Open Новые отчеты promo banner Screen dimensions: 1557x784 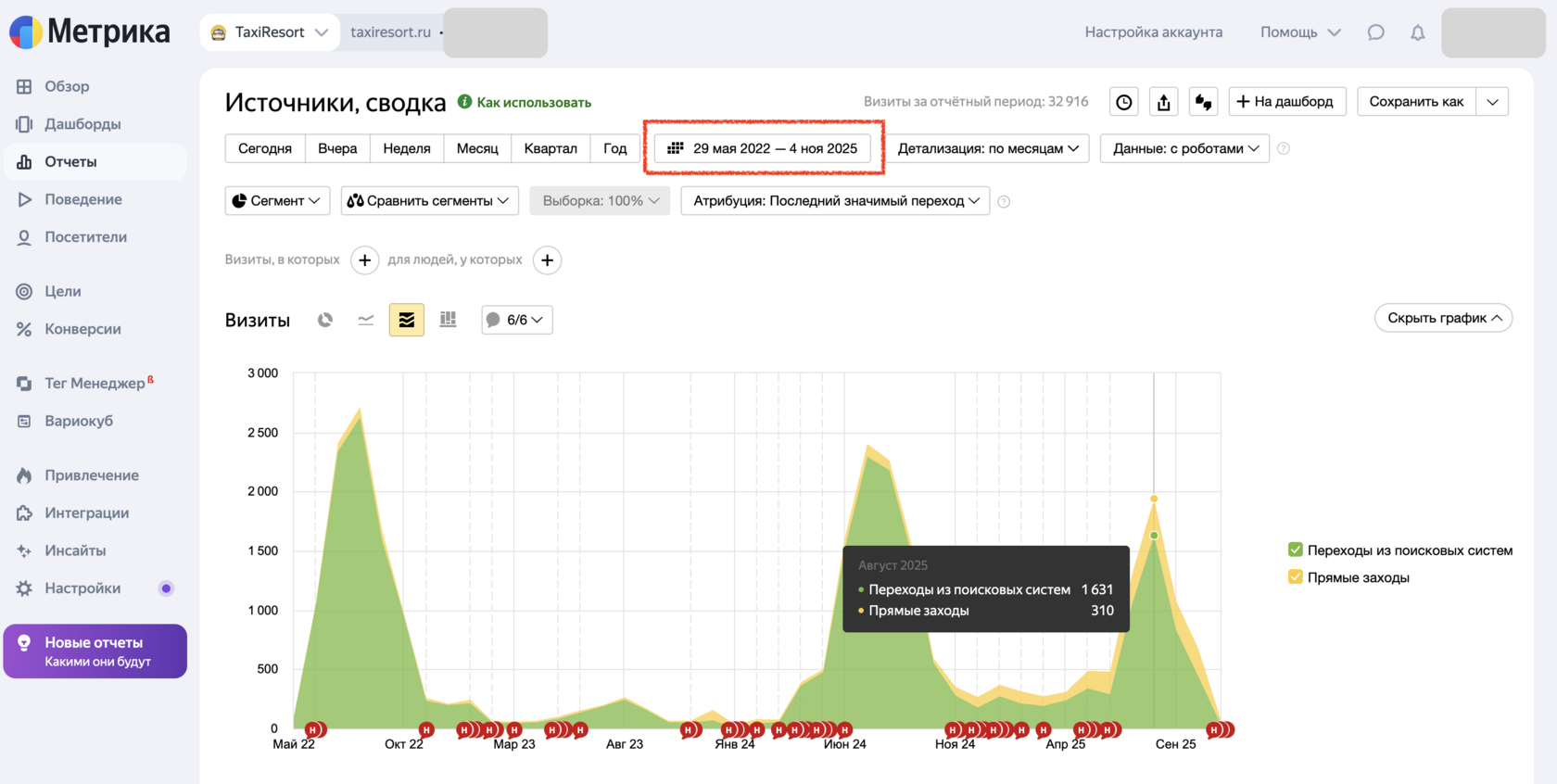pos(95,651)
